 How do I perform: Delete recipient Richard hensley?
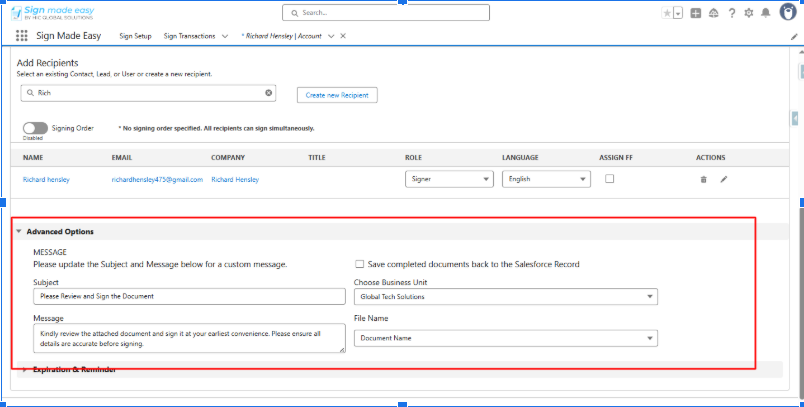(x=704, y=179)
